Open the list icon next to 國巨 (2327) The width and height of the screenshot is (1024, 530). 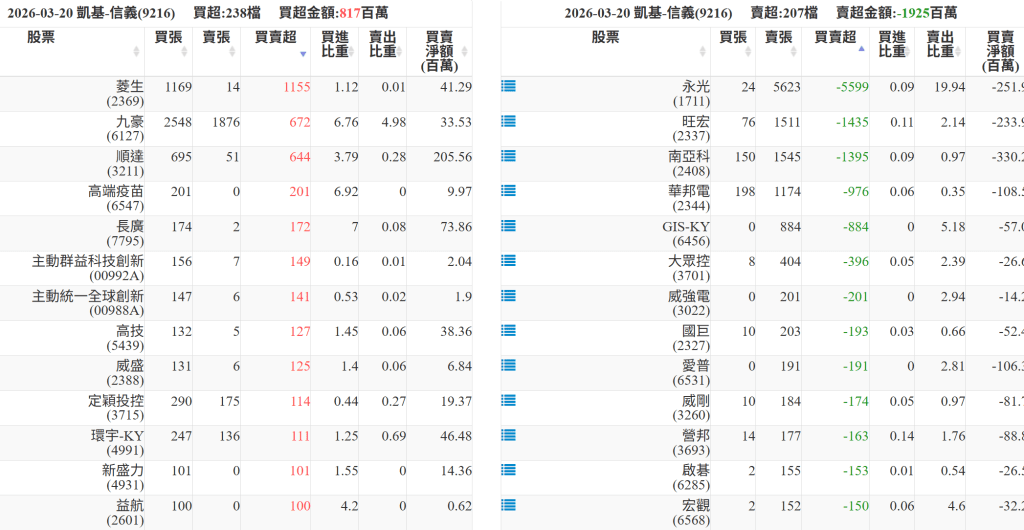(x=508, y=330)
